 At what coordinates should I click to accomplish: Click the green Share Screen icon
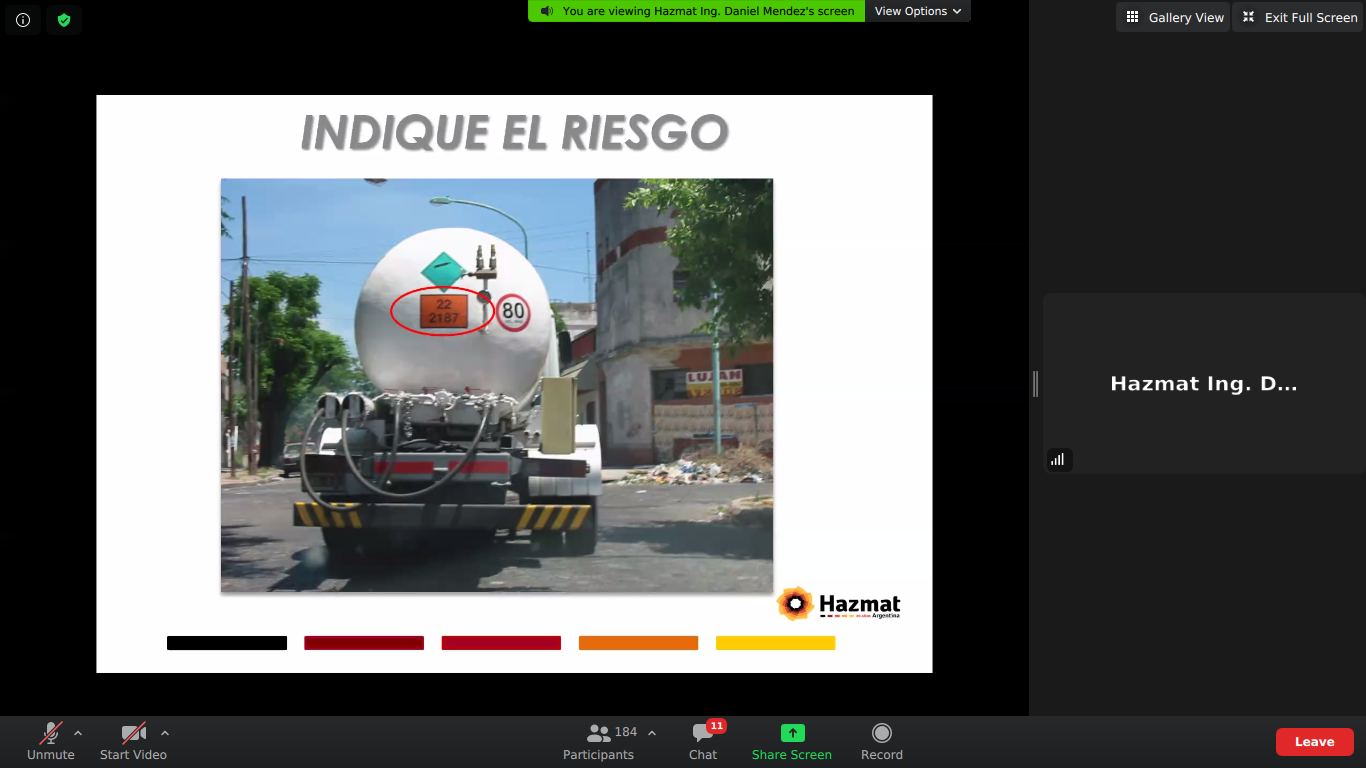[792, 733]
